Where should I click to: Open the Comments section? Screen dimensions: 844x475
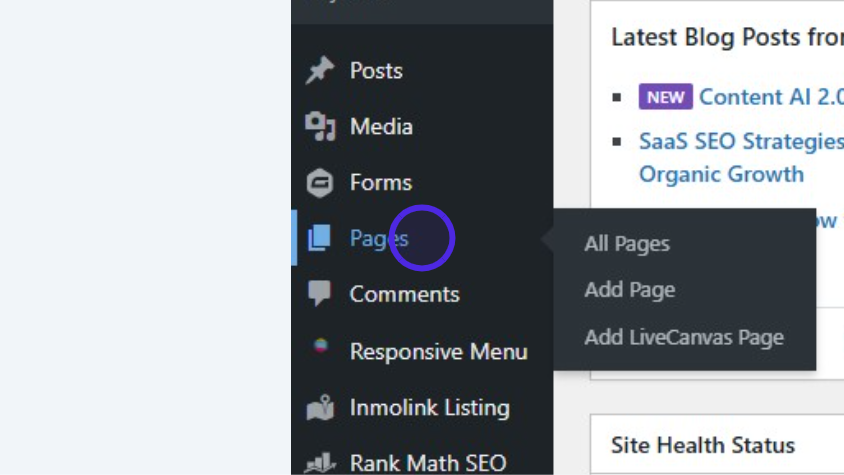[404, 294]
